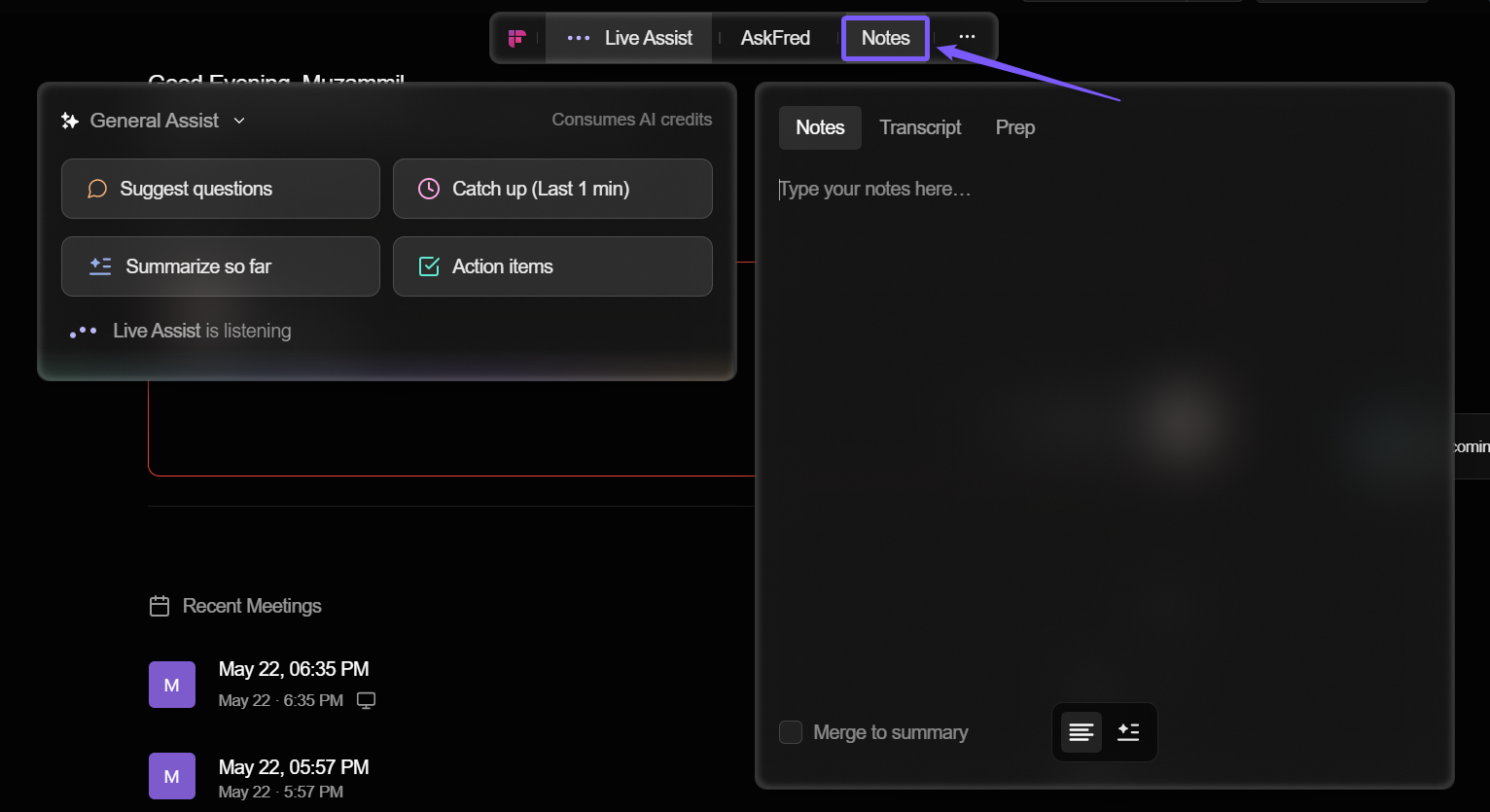Click the avatar for the 05:57 PM meeting

pyautogui.click(x=172, y=776)
